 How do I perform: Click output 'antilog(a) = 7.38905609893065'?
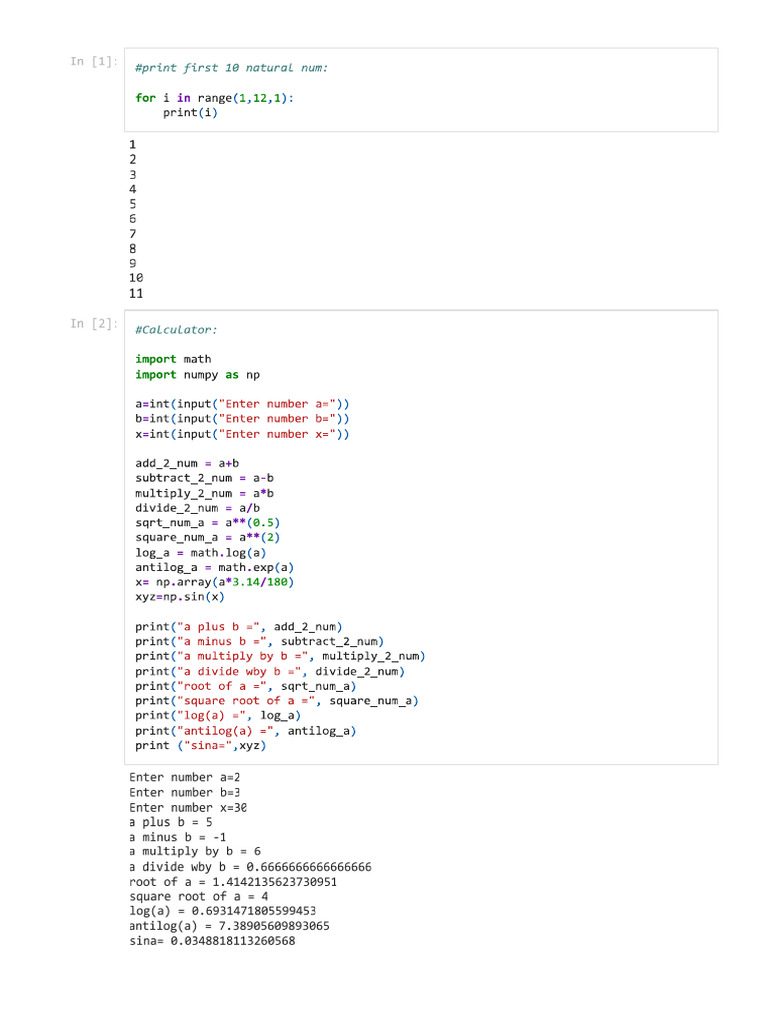(229, 926)
